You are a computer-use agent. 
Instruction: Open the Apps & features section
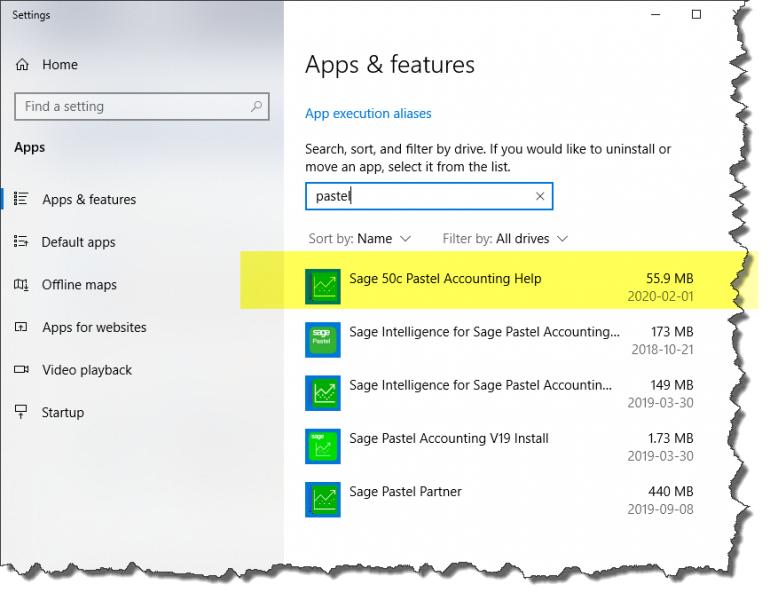pyautogui.click(x=88, y=200)
